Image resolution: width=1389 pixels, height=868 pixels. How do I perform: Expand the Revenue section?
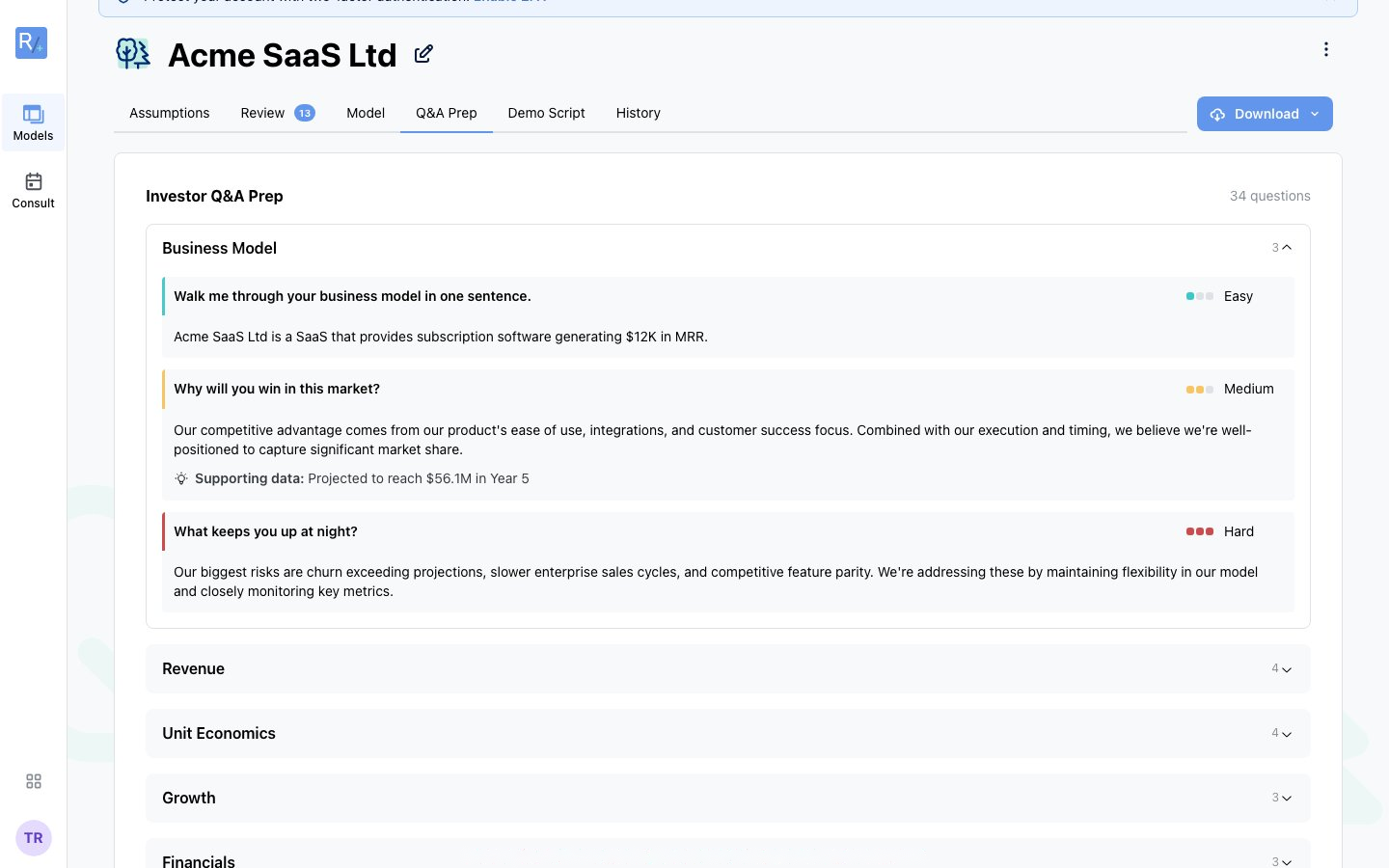[x=727, y=668]
